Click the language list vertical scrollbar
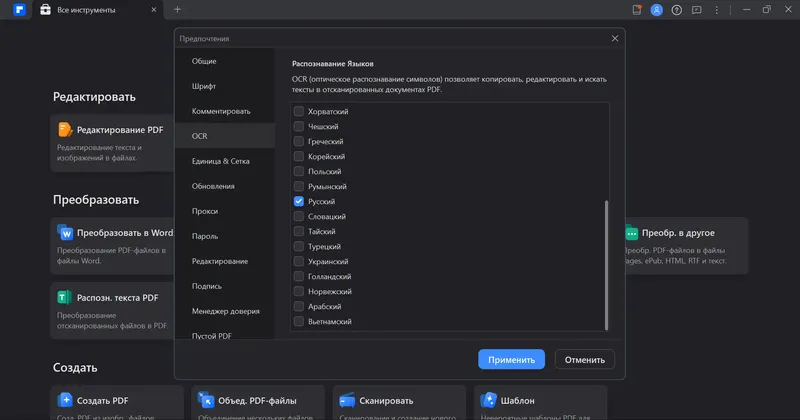Image resolution: width=800 pixels, height=420 pixels. click(607, 265)
